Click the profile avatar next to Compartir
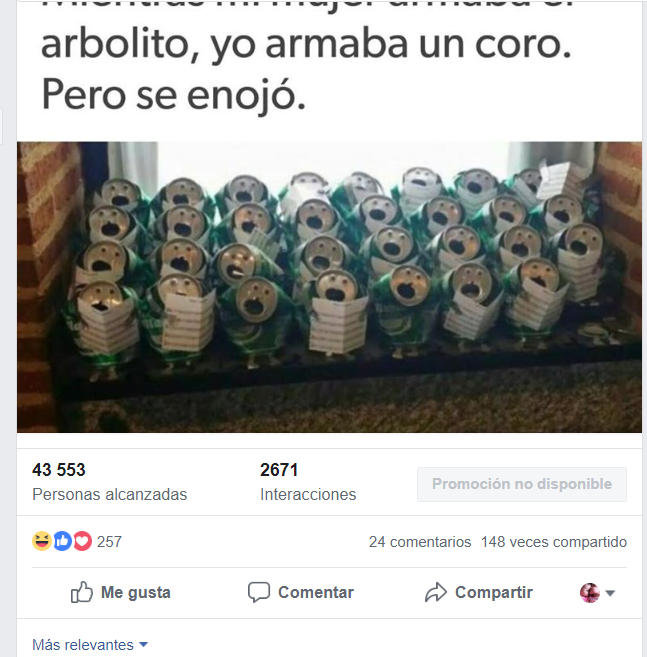Viewport: 647px width, 657px height. [x=590, y=593]
